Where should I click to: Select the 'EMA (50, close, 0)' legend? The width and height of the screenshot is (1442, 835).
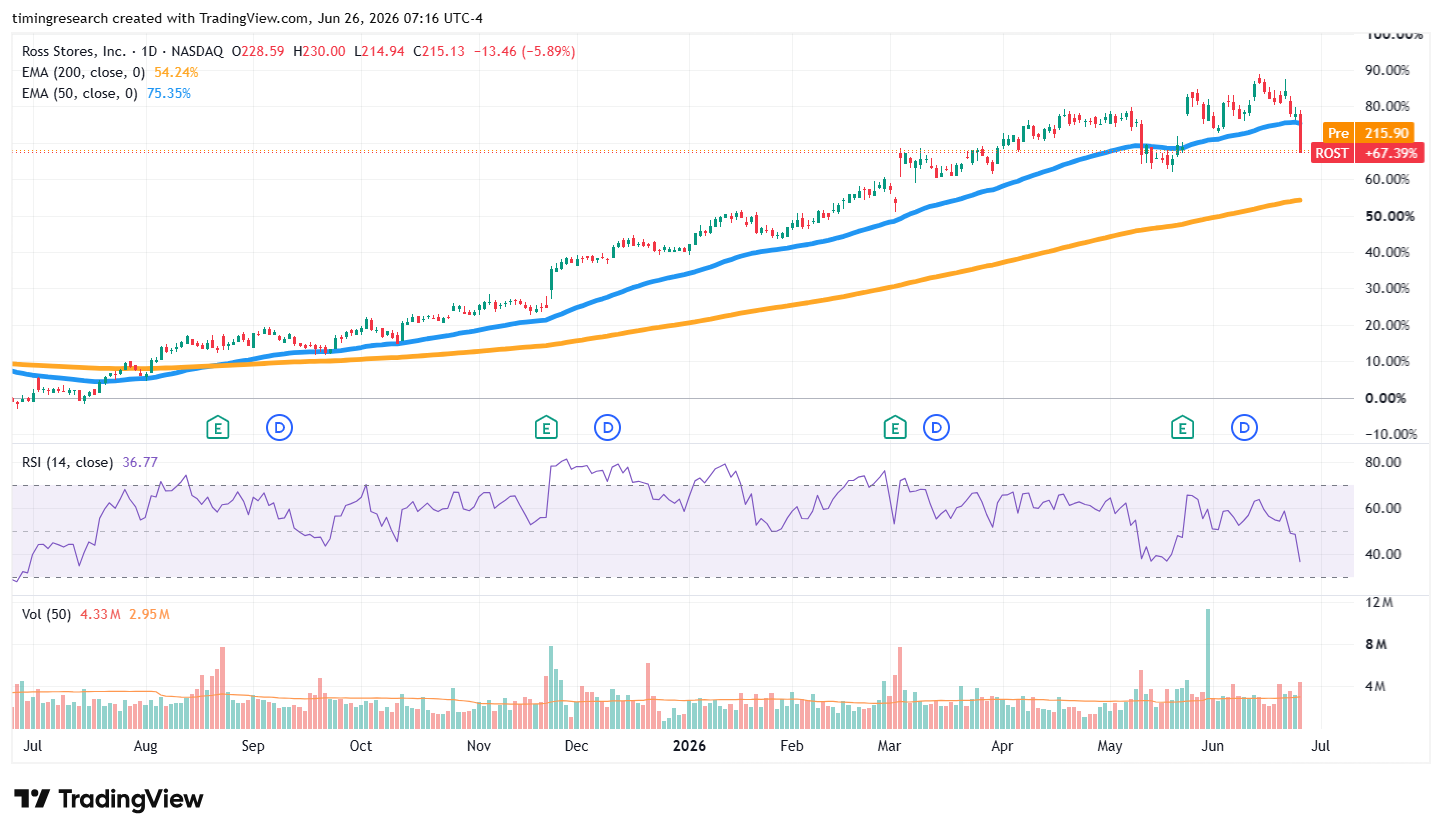[80, 93]
